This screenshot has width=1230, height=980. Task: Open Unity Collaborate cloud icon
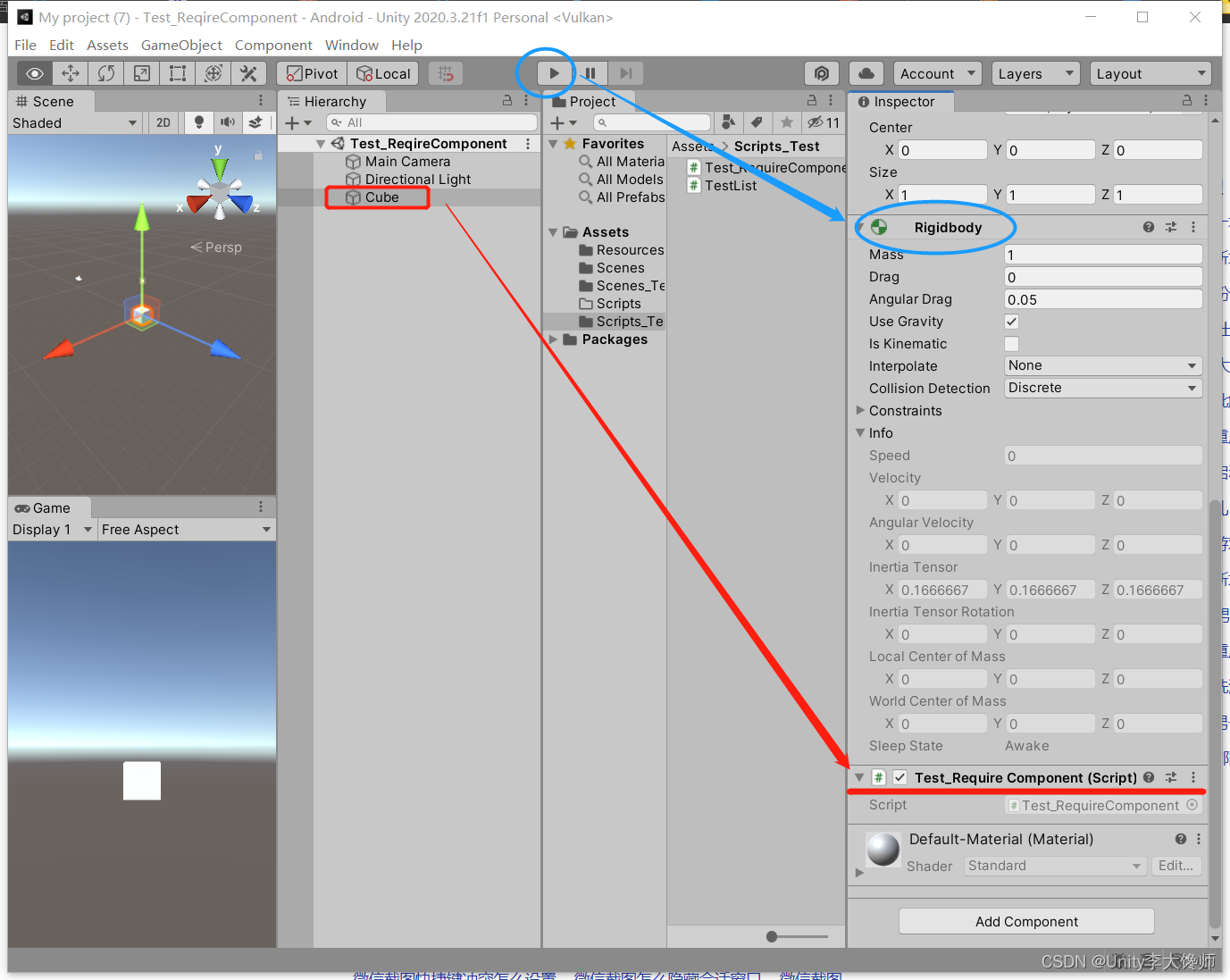(866, 73)
